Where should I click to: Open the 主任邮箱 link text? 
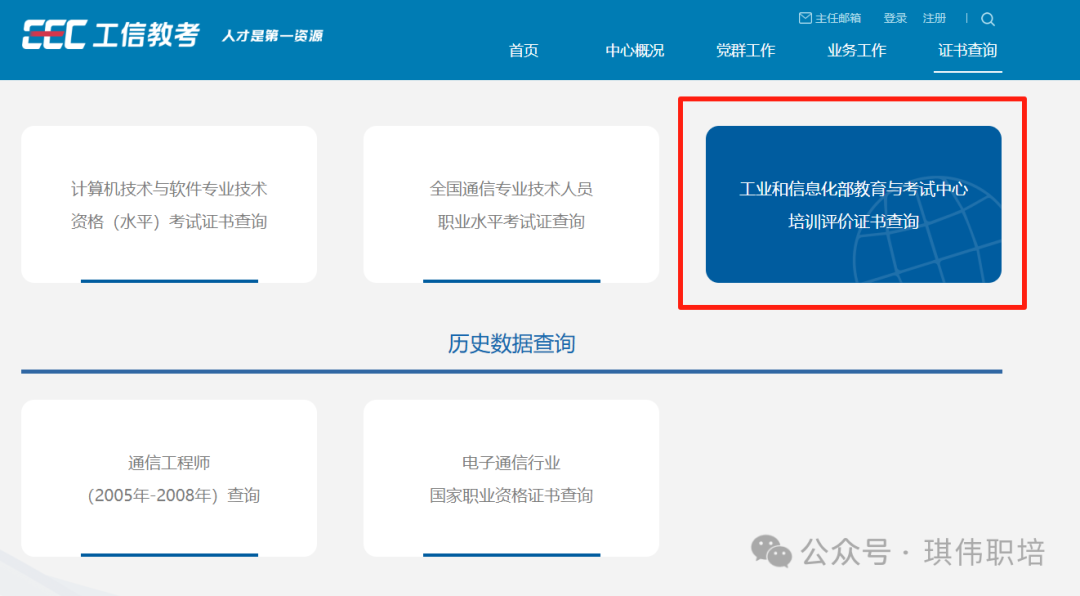tap(838, 19)
